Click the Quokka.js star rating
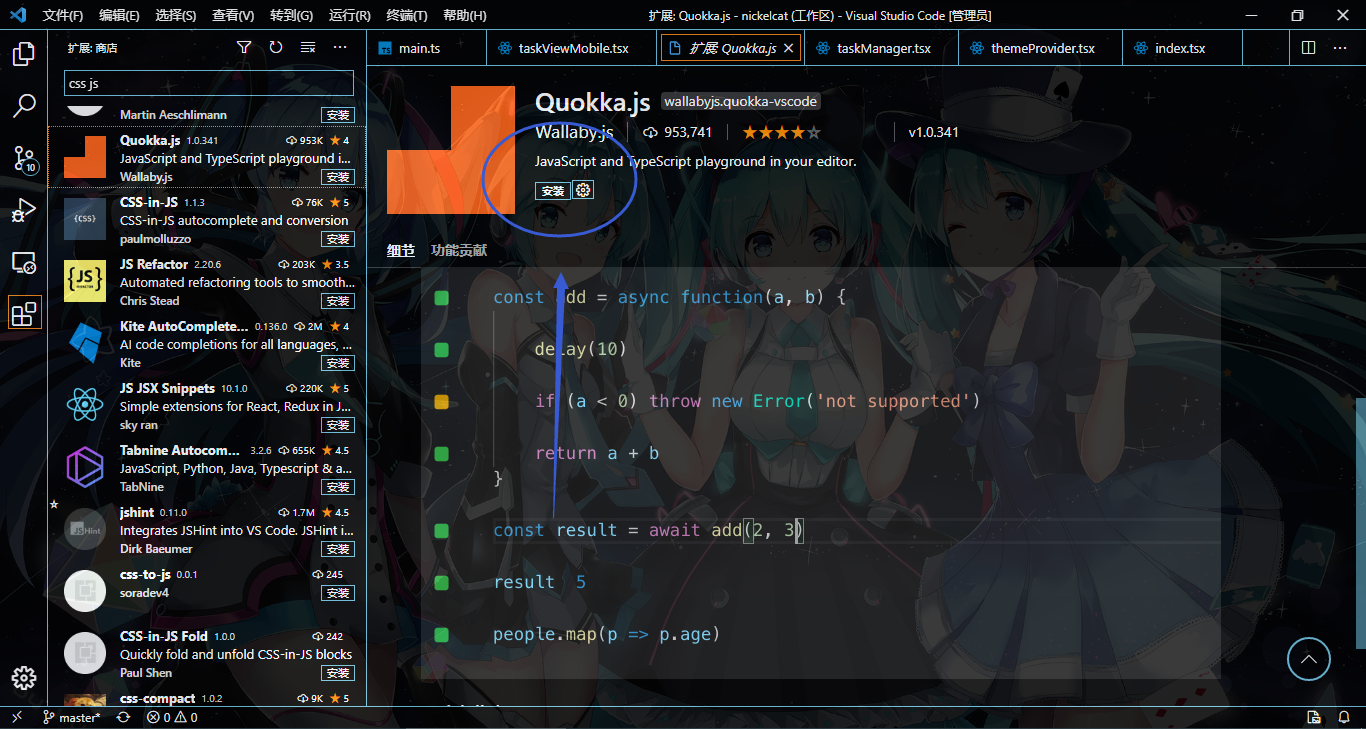This screenshot has height=729, width=1366. tap(782, 132)
